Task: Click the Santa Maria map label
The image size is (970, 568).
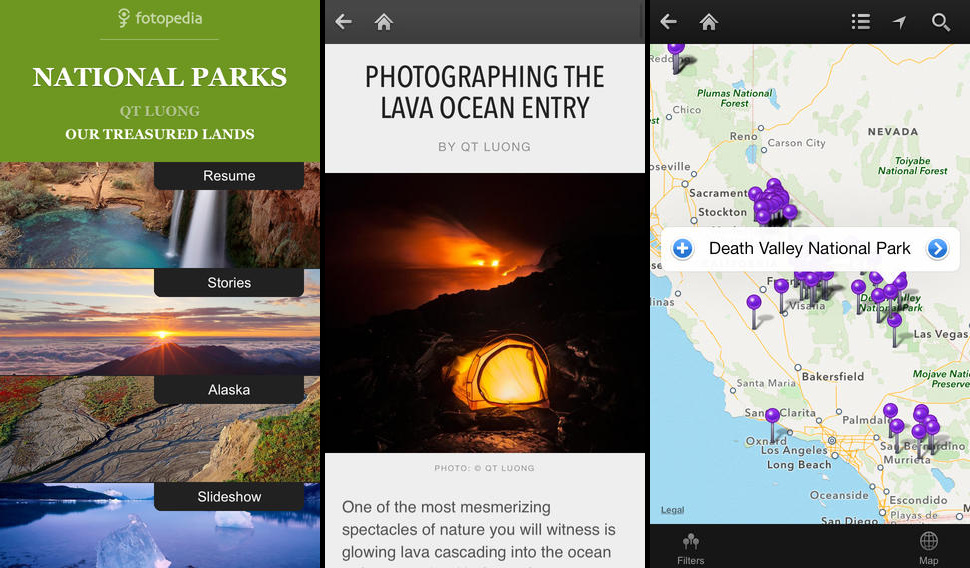Action: [x=766, y=383]
